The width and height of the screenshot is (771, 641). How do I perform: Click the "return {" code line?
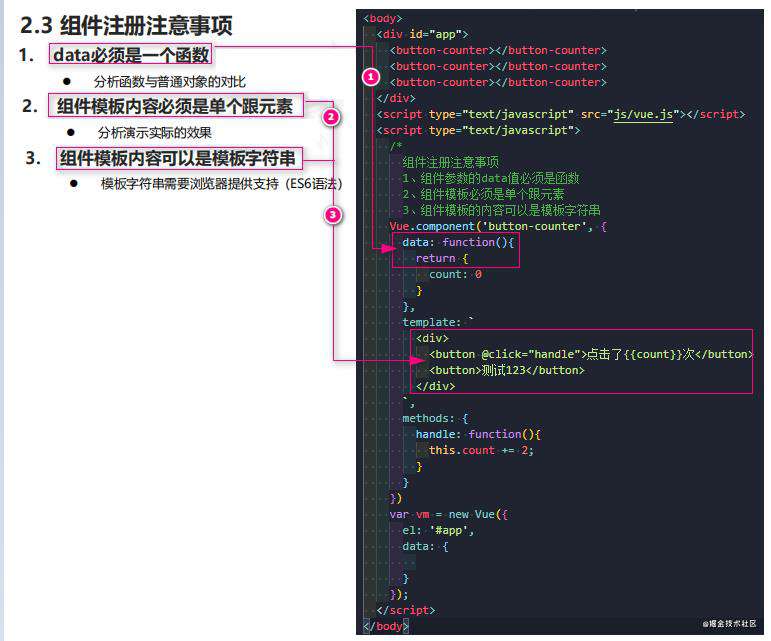pyautogui.click(x=442, y=259)
